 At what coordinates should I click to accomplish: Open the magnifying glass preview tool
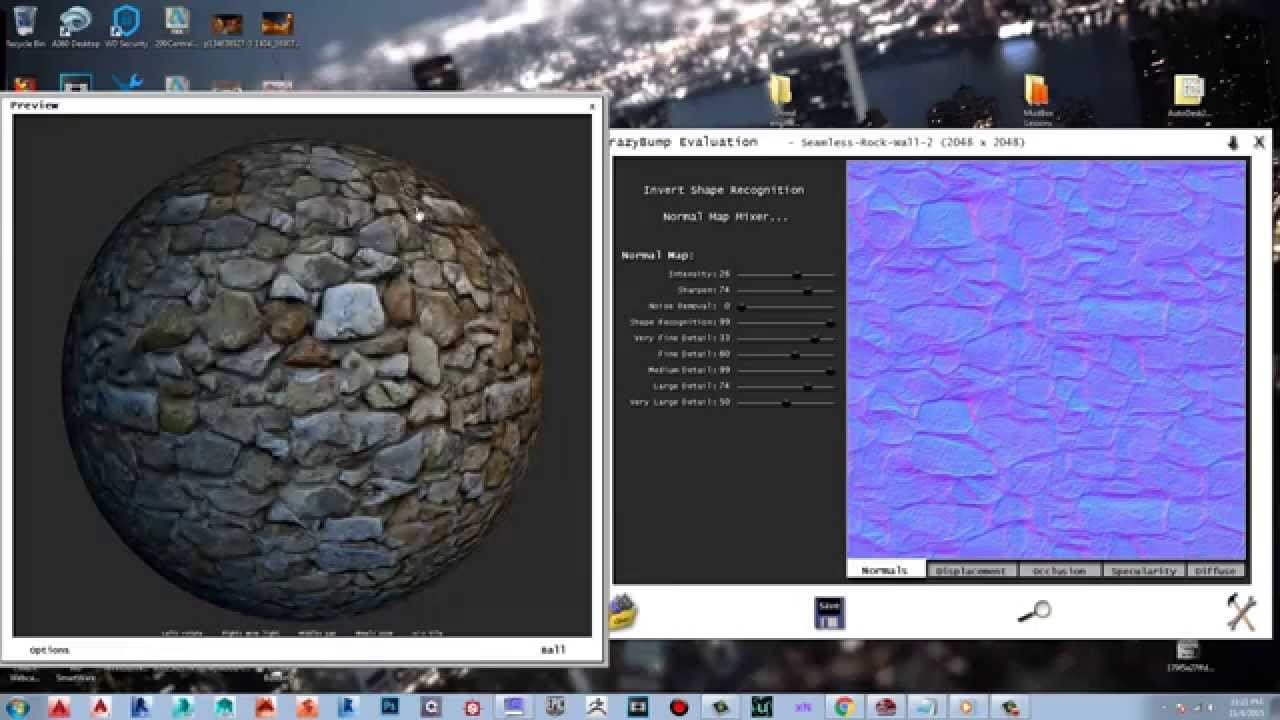[x=1034, y=611]
